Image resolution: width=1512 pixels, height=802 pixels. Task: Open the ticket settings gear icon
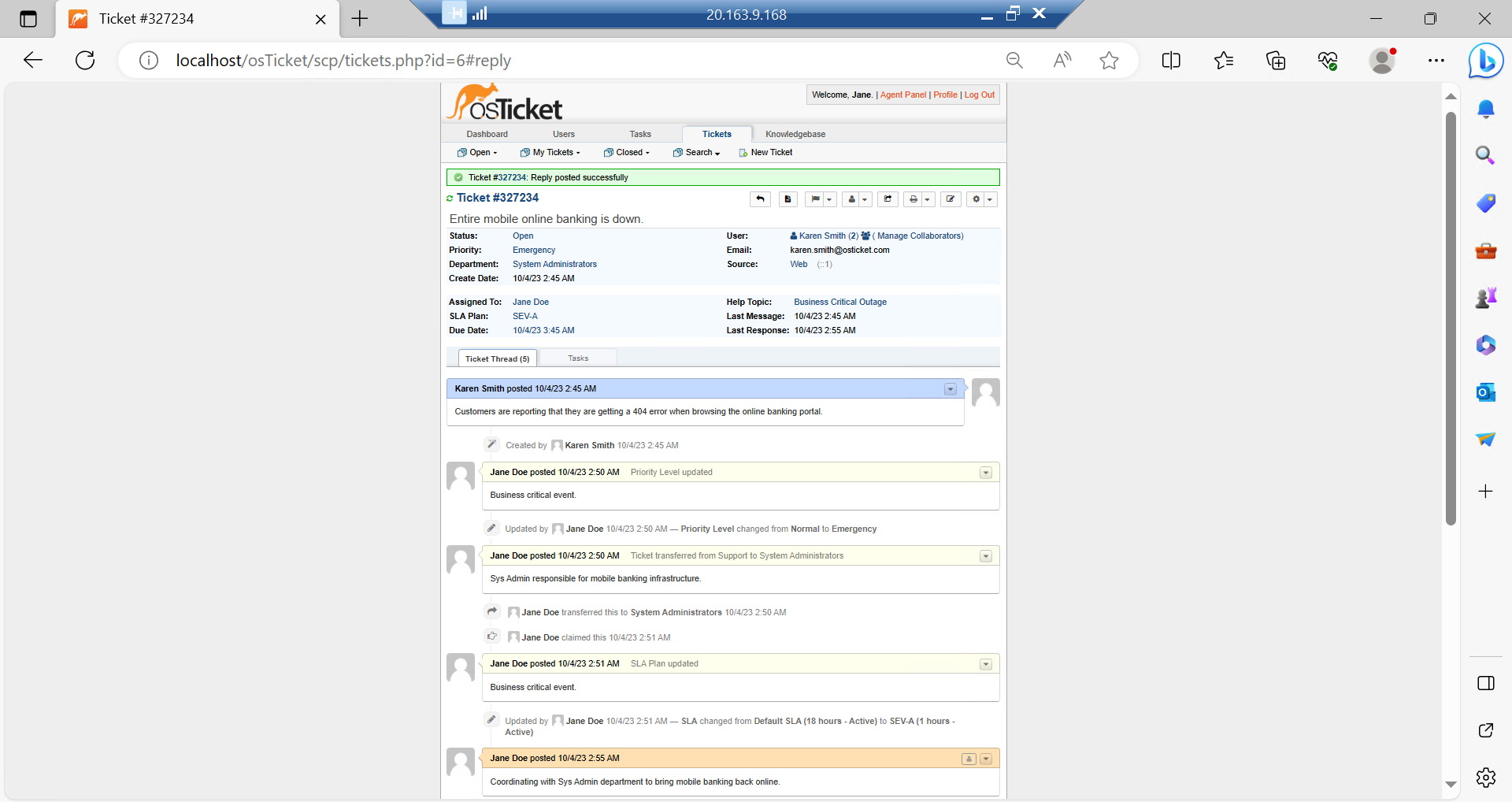[976, 199]
